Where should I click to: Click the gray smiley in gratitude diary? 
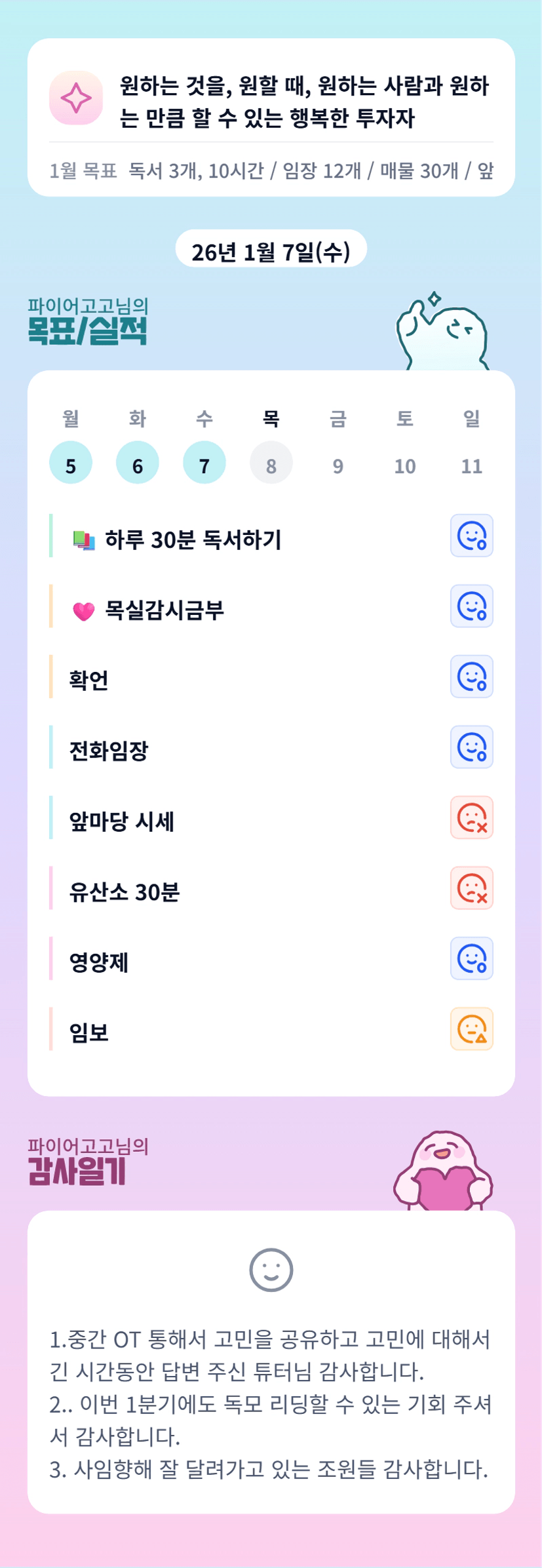(x=271, y=1270)
